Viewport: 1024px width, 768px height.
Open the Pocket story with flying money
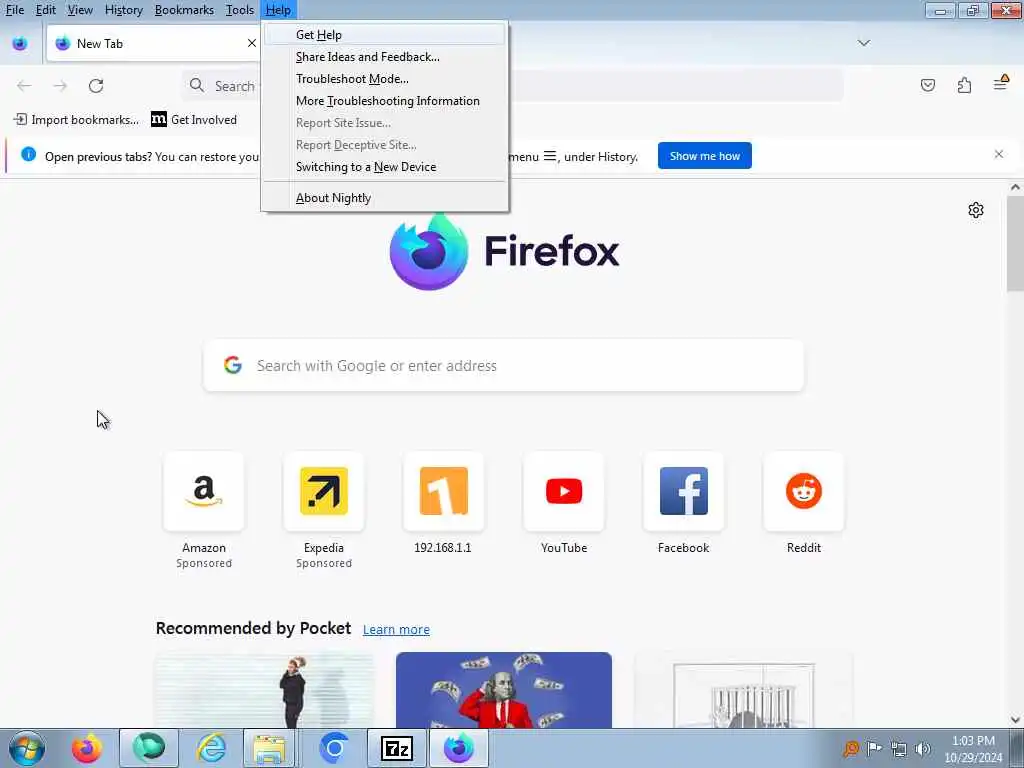(x=504, y=690)
